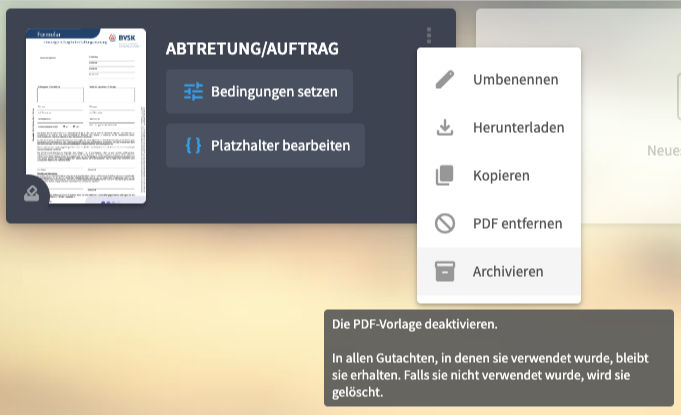This screenshot has height=415, width=681.
Task: Open the BVSK PDF form thumbnail
Action: point(86,116)
